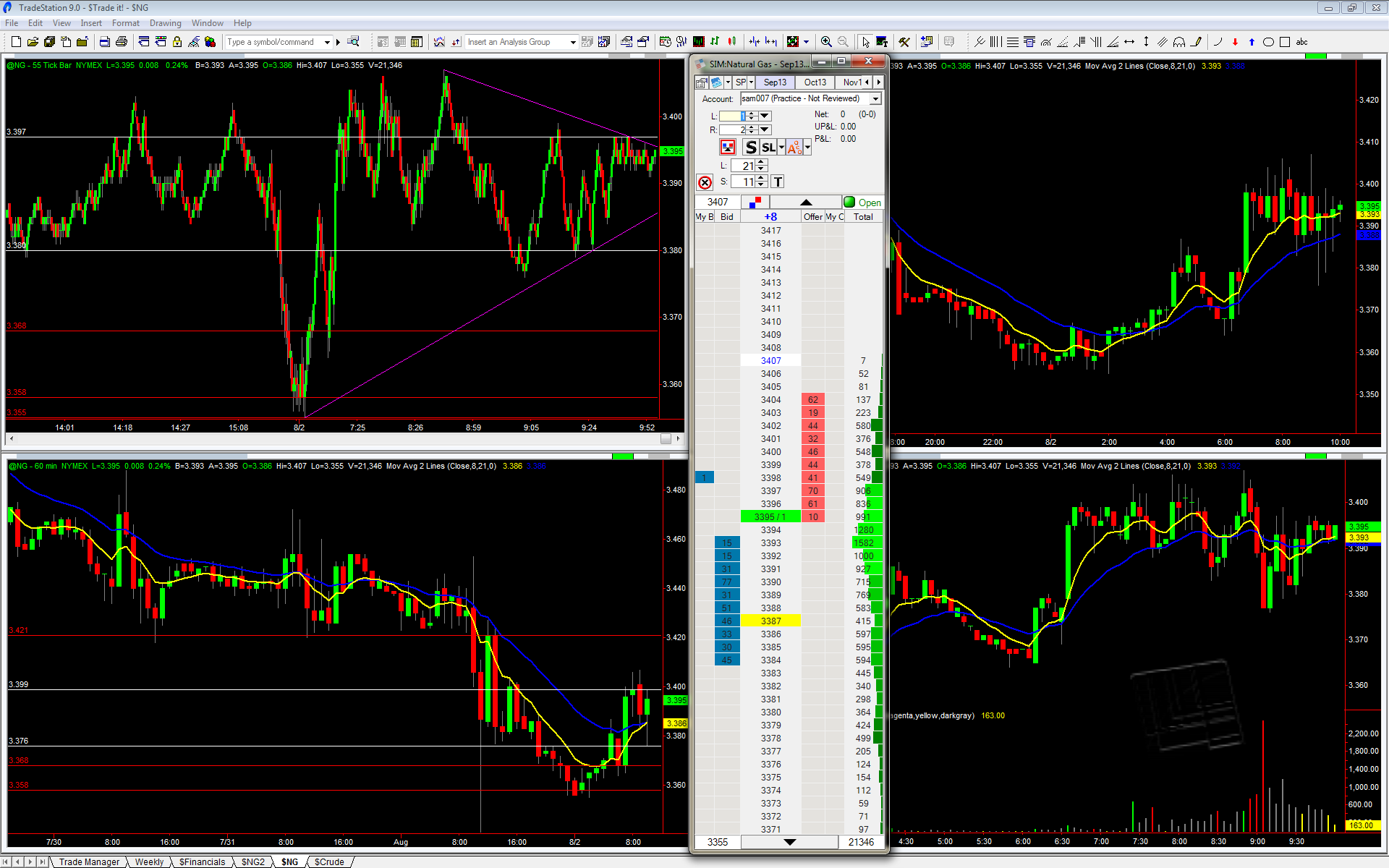Screen dimensions: 1389x868
Task: Click the Zoom Out magnifier icon
Action: [x=843, y=42]
